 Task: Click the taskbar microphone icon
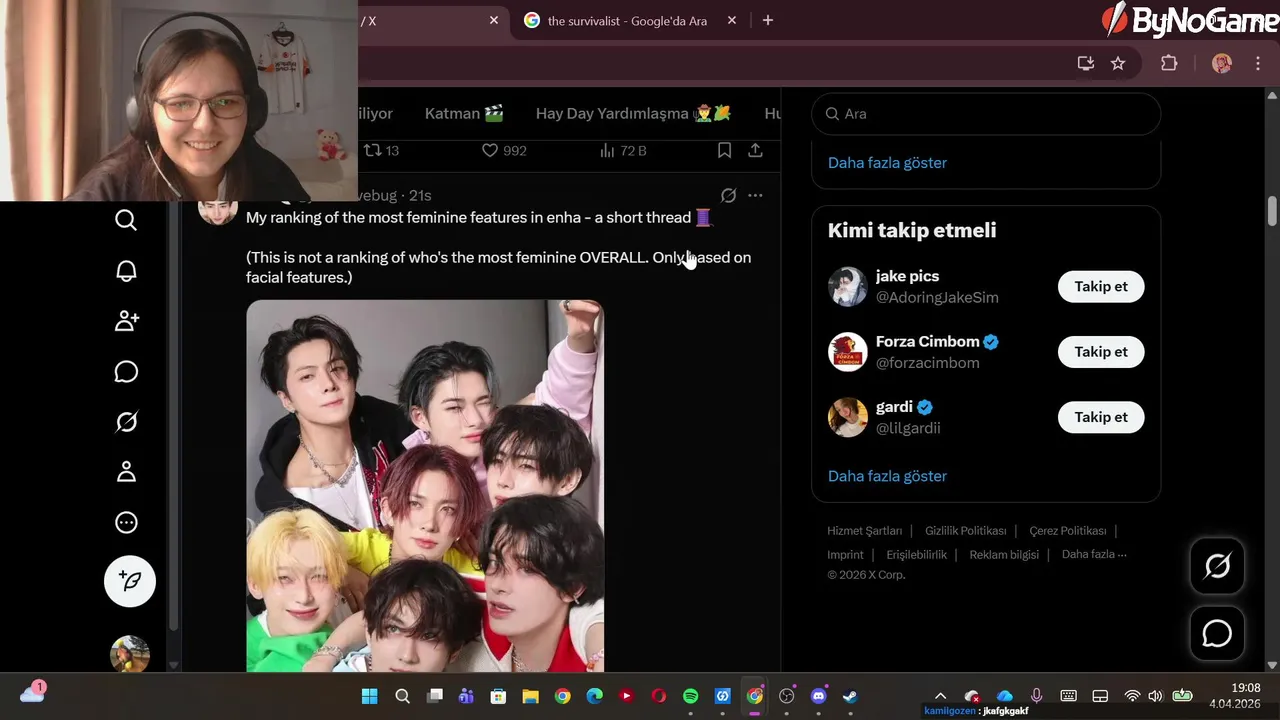(1037, 696)
